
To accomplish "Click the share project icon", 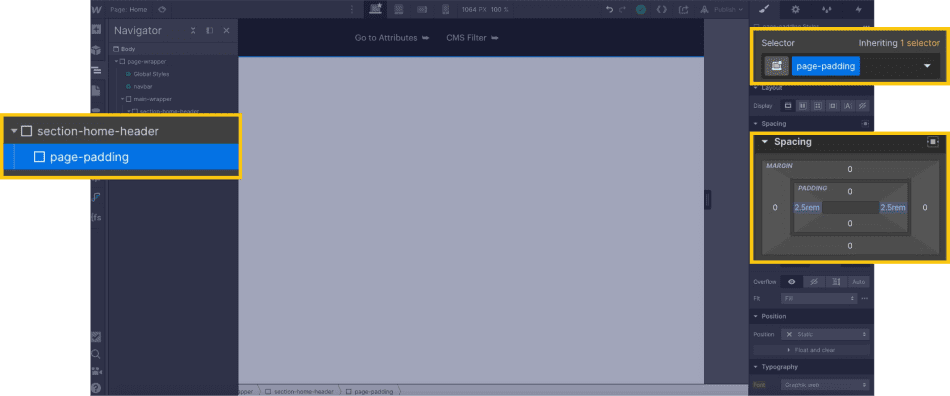I will (x=683, y=10).
